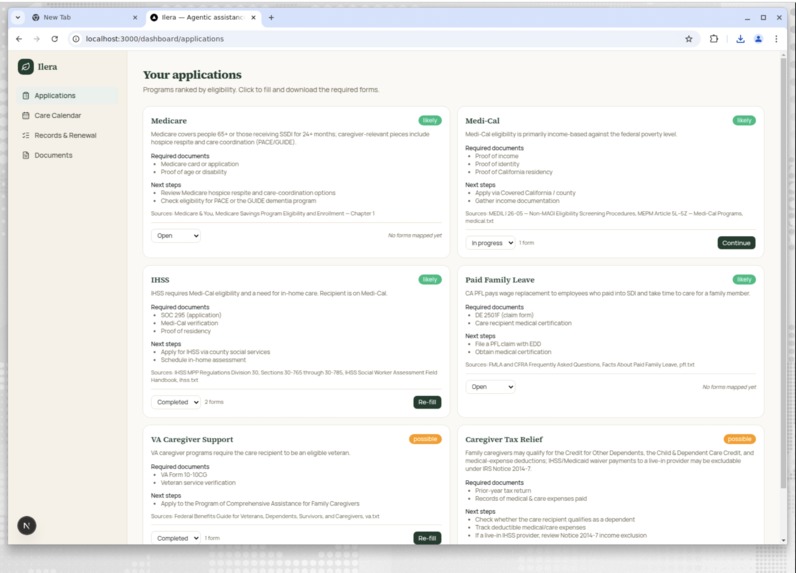This screenshot has width=796, height=573.
Task: Open Documents in the sidebar
Action: (x=68, y=155)
